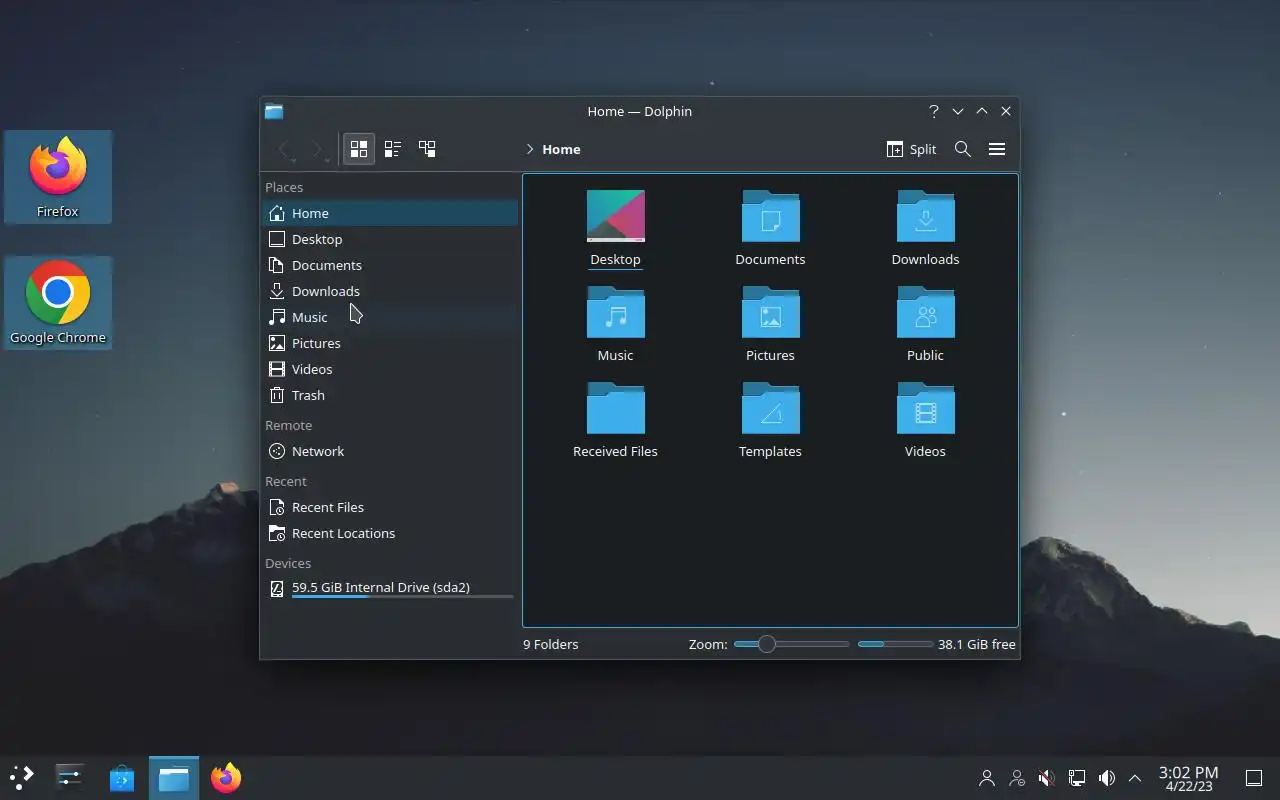Open the search magnifier in Dolphin
Viewport: 1280px width, 800px height.
[x=962, y=149]
